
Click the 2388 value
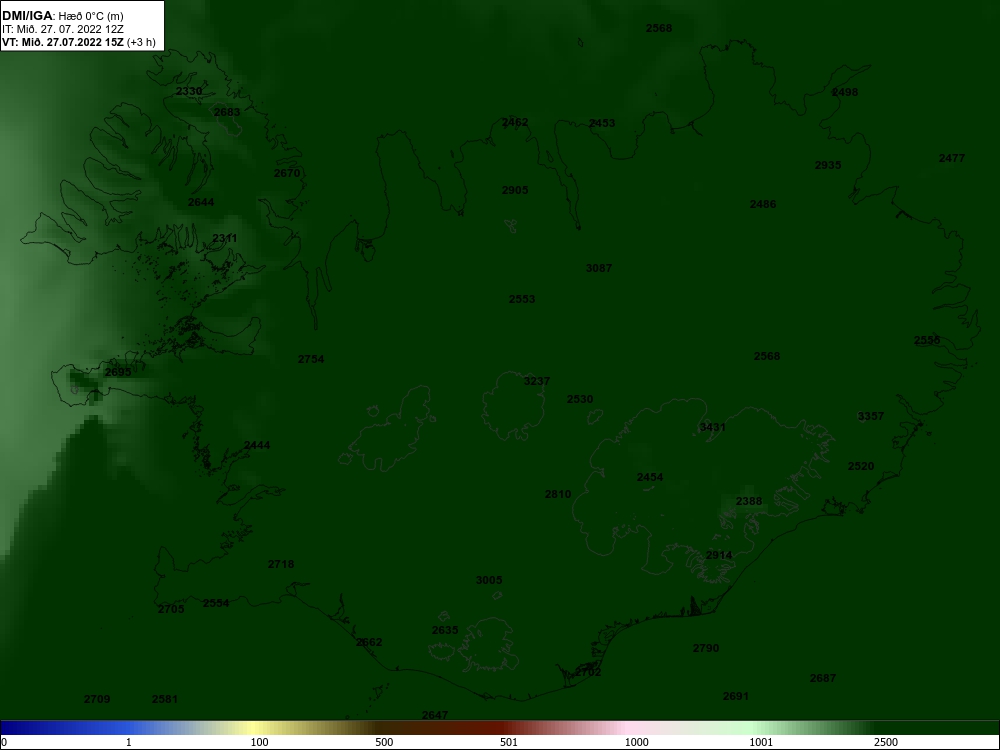pos(749,501)
